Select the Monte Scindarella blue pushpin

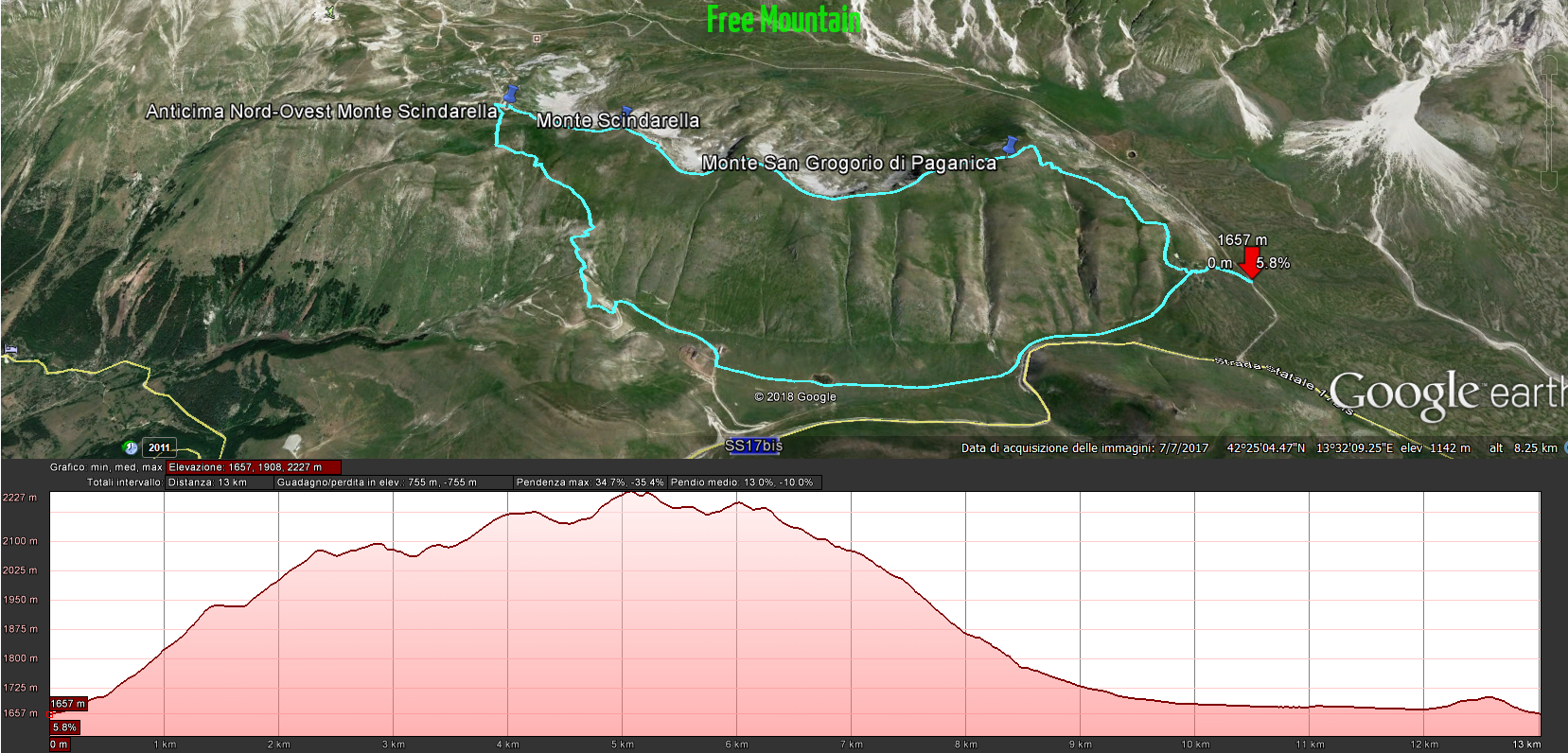pyautogui.click(x=625, y=112)
